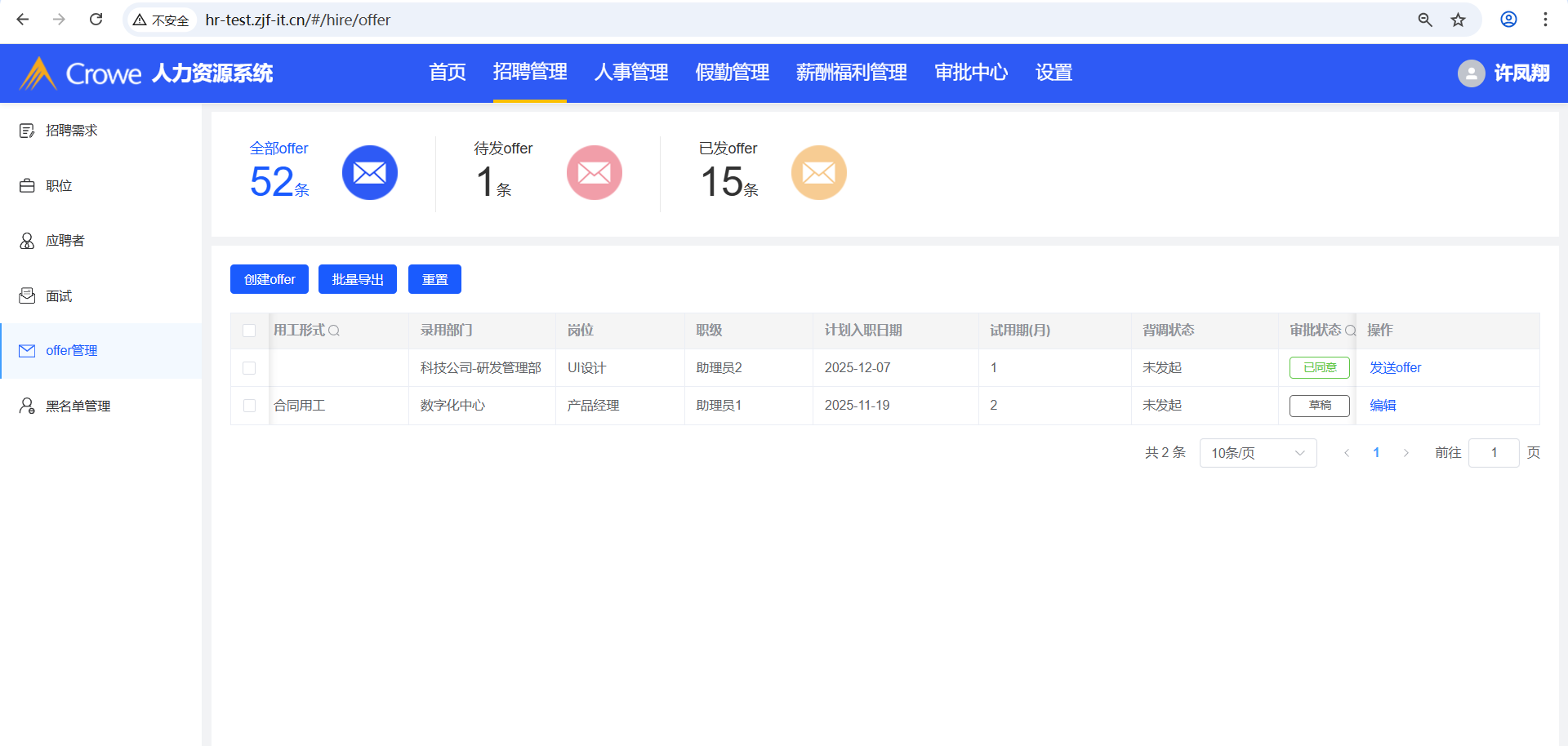Screen dimensions: 1568x746
Task: Click the user avatar icon next to 许凤翔
Action: coord(1471,73)
